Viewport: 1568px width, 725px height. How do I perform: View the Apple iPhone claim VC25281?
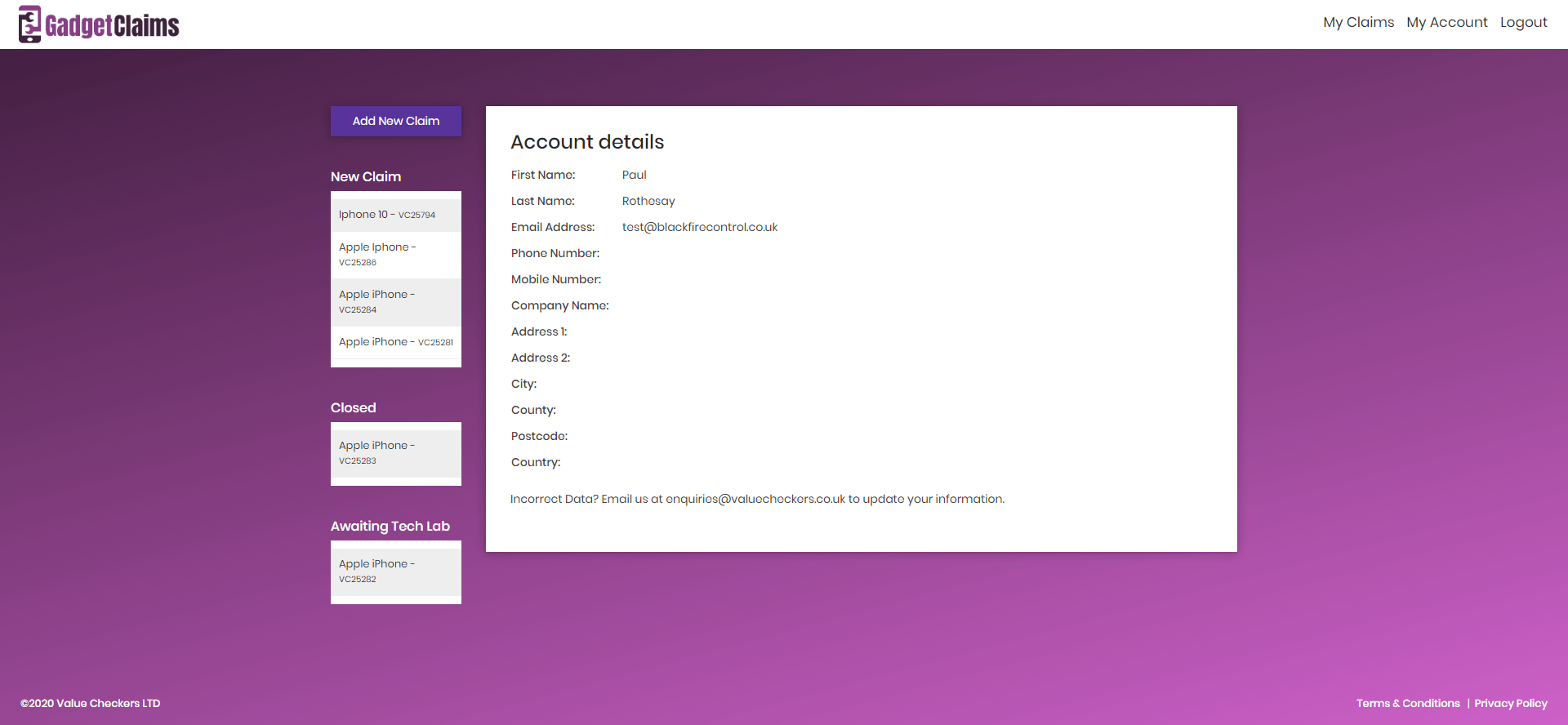[x=395, y=342]
